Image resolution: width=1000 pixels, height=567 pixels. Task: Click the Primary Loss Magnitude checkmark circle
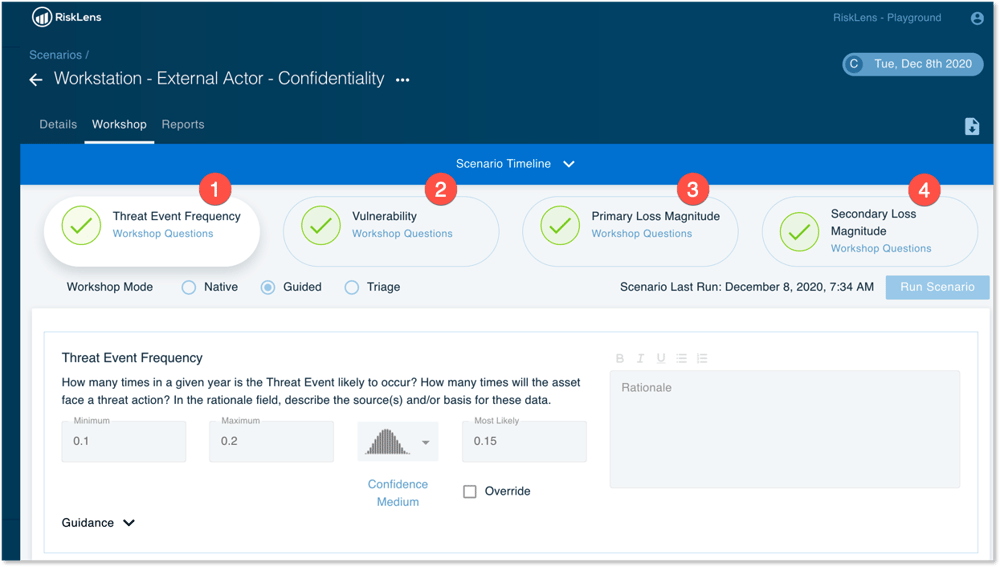tap(560, 225)
